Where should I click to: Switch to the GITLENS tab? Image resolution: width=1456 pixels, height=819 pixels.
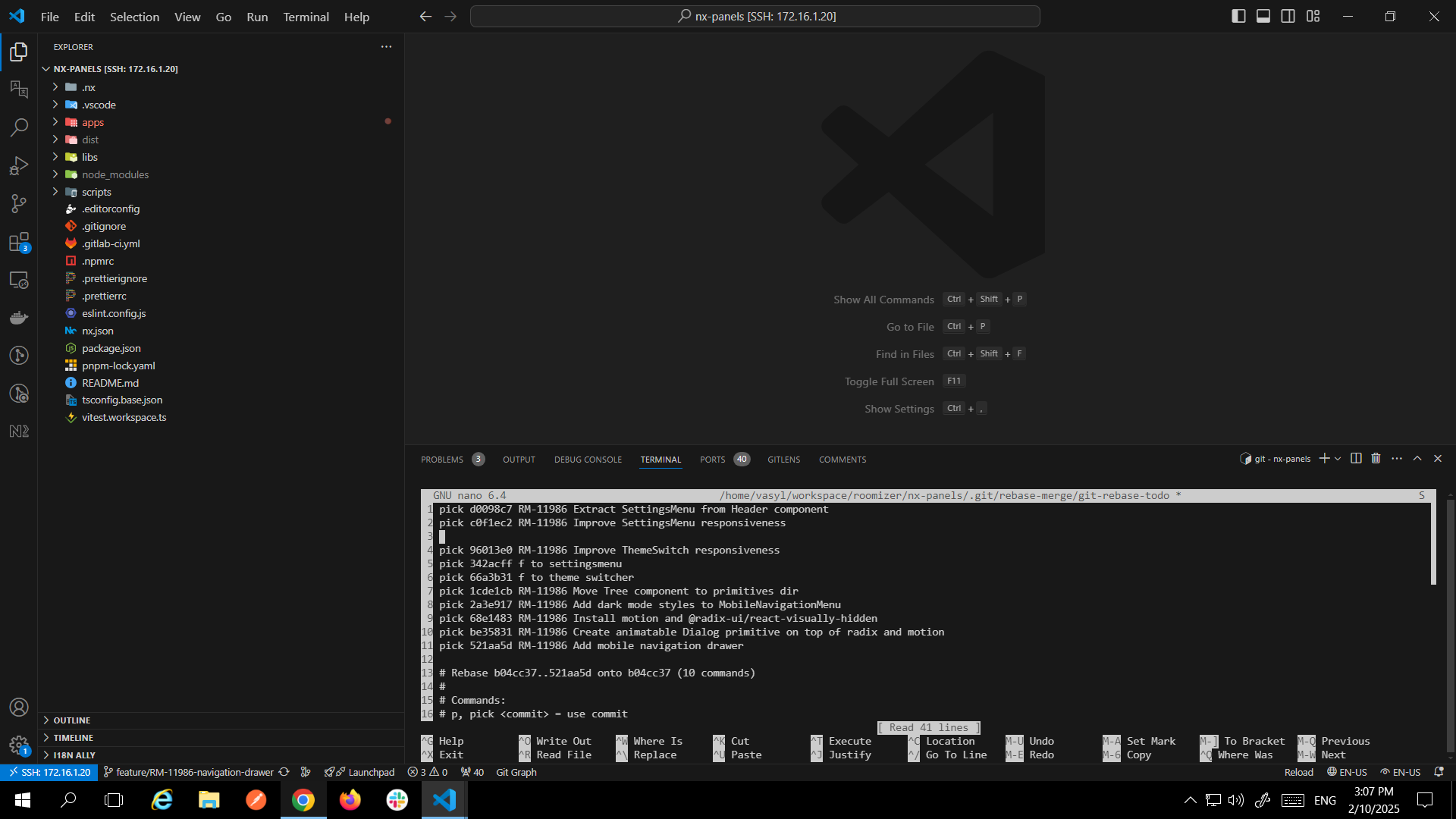pos(783,460)
